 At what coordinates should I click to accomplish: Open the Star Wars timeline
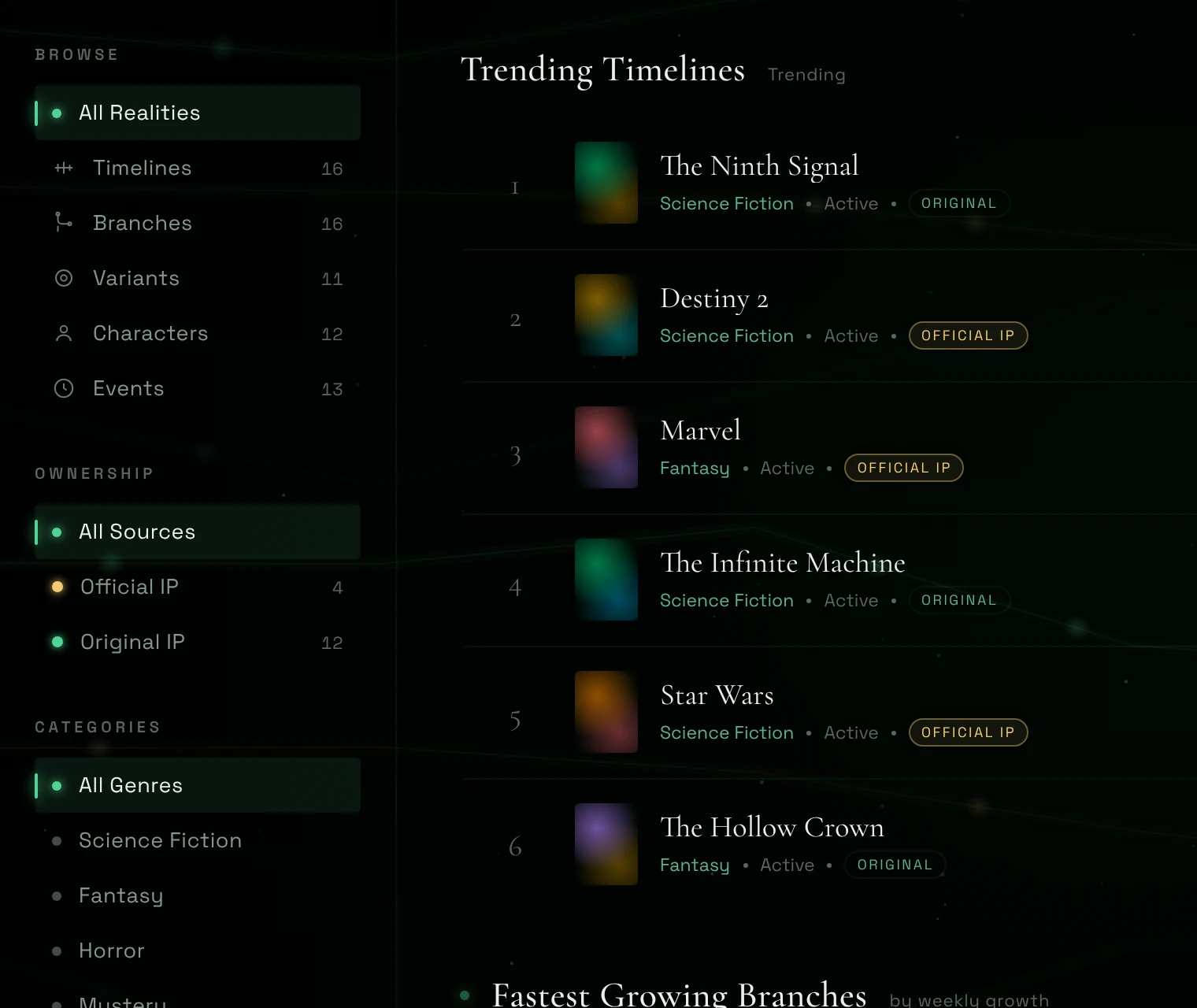click(717, 695)
